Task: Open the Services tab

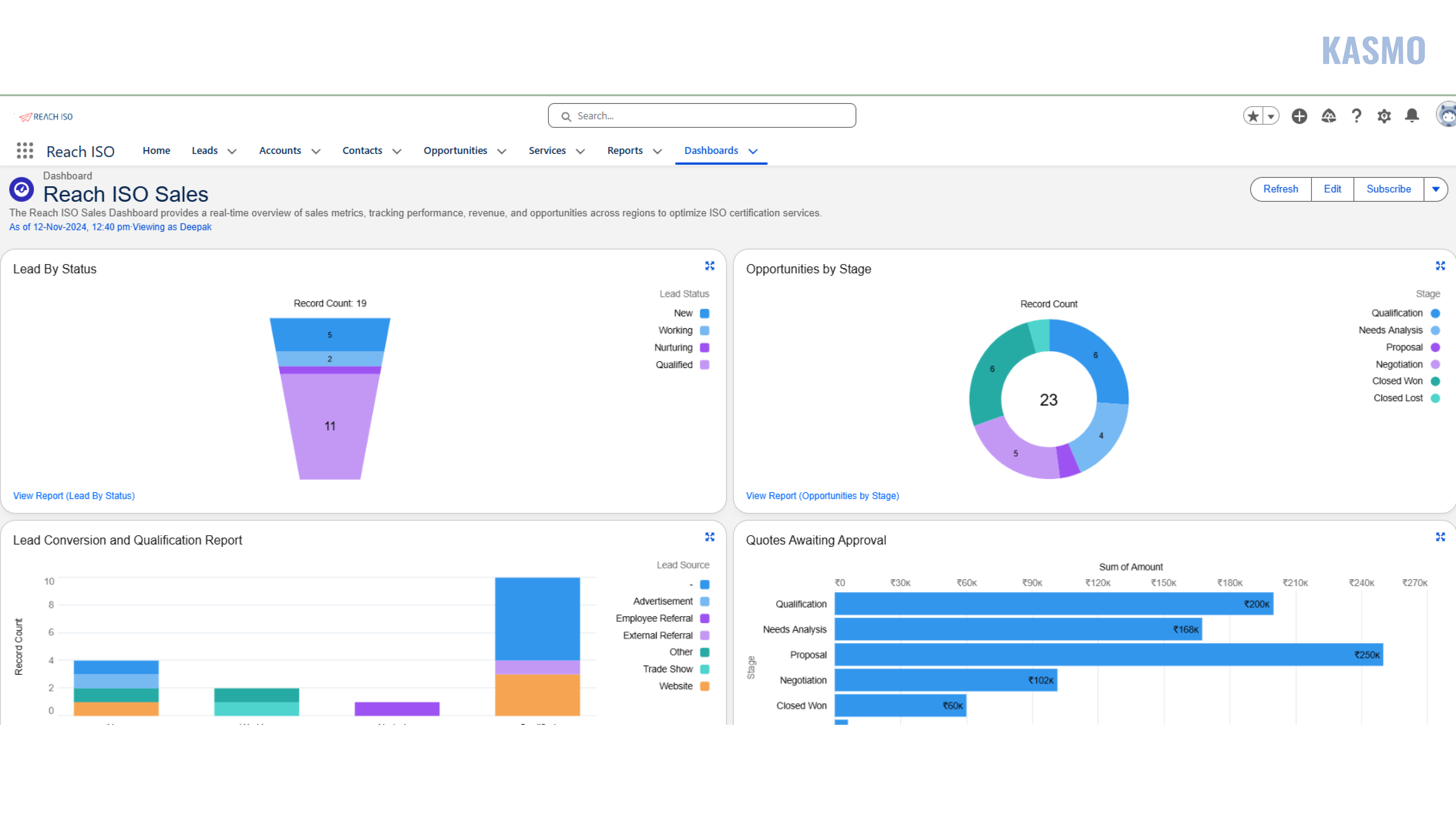Action: click(547, 150)
